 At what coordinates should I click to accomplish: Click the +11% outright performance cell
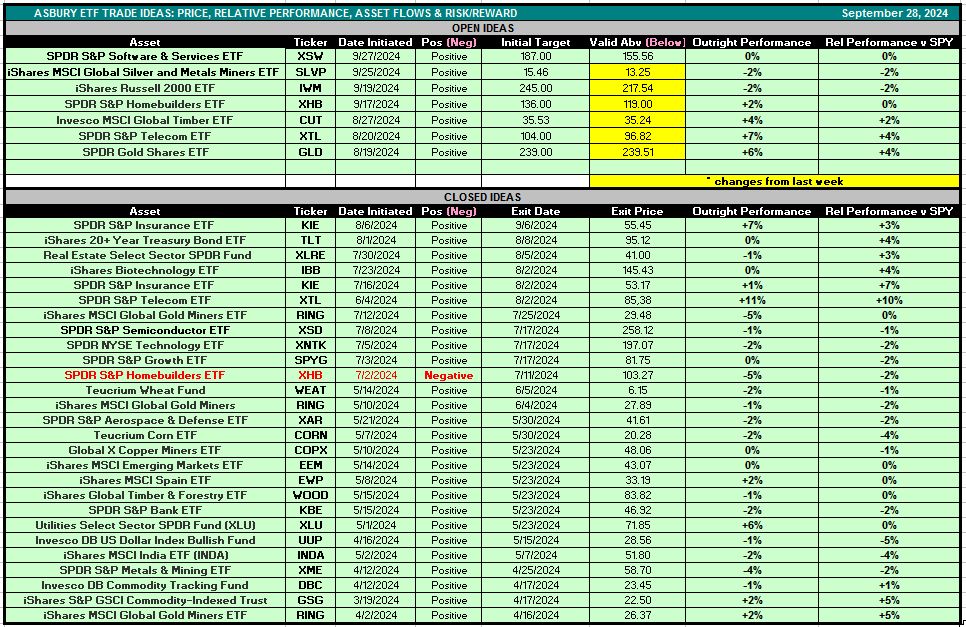752,300
